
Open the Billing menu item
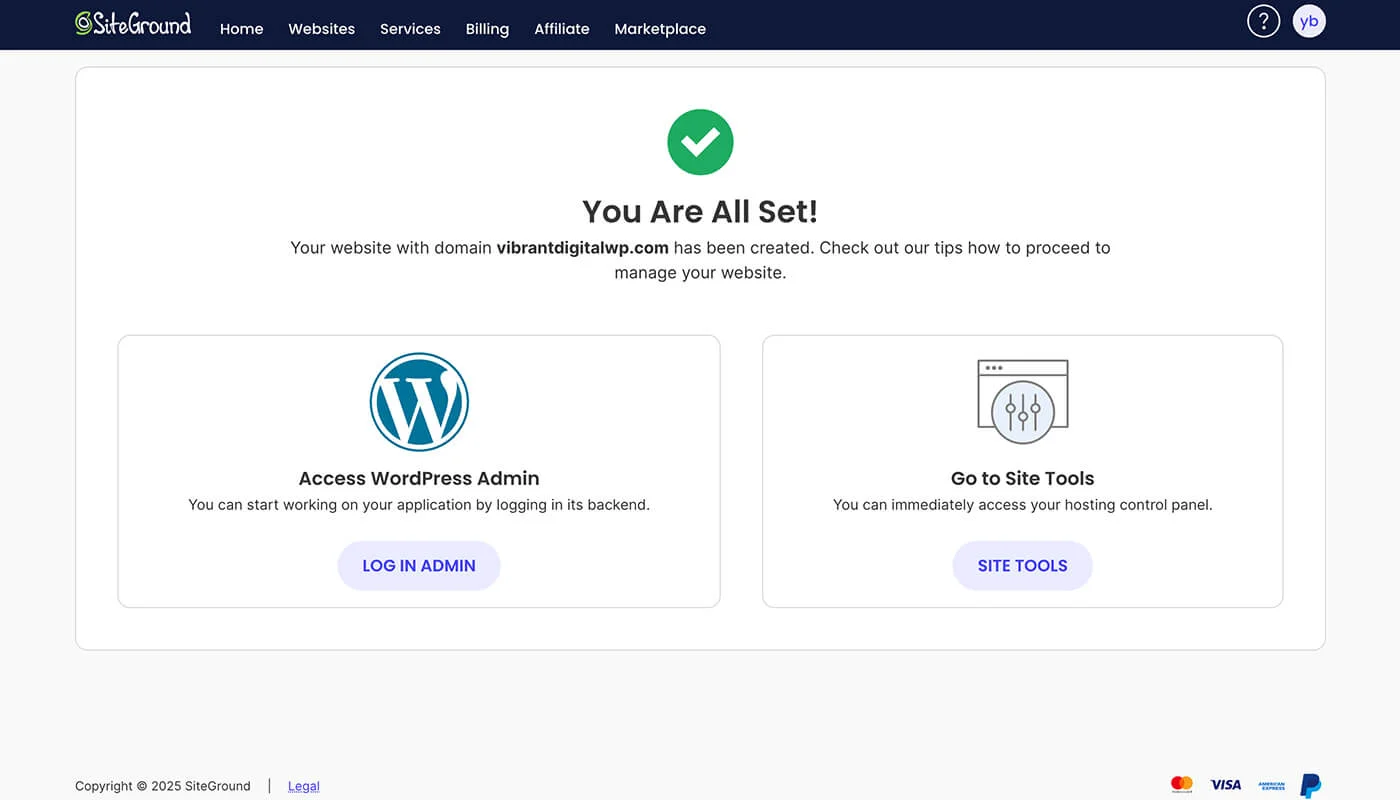(x=487, y=29)
